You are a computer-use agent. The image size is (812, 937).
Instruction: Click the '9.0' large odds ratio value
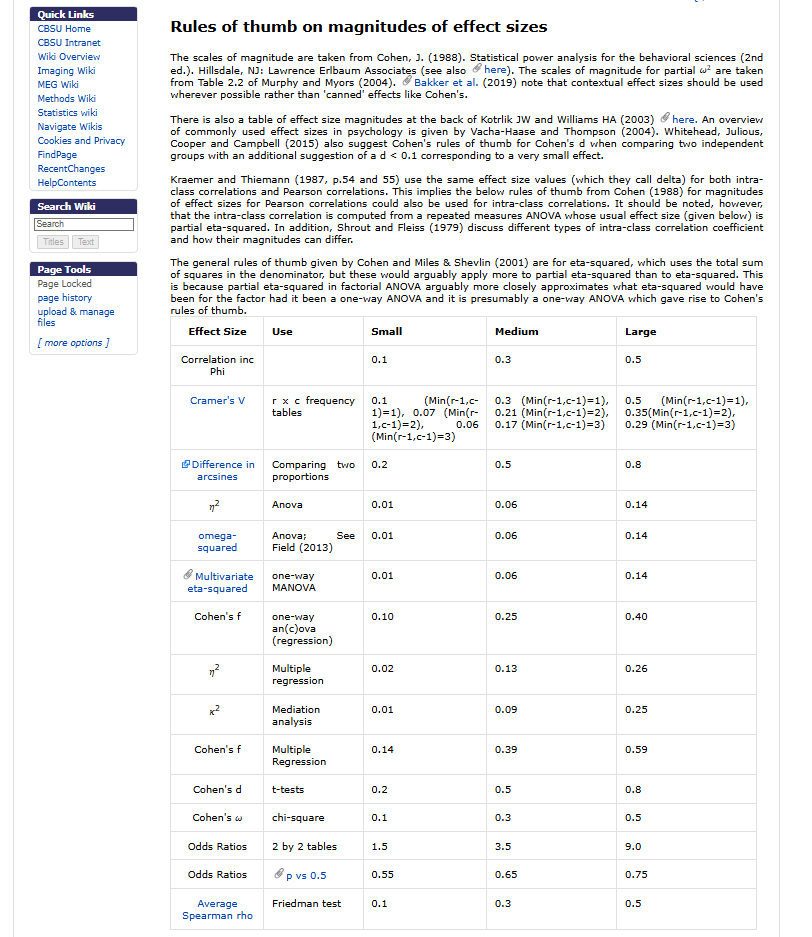(x=633, y=847)
